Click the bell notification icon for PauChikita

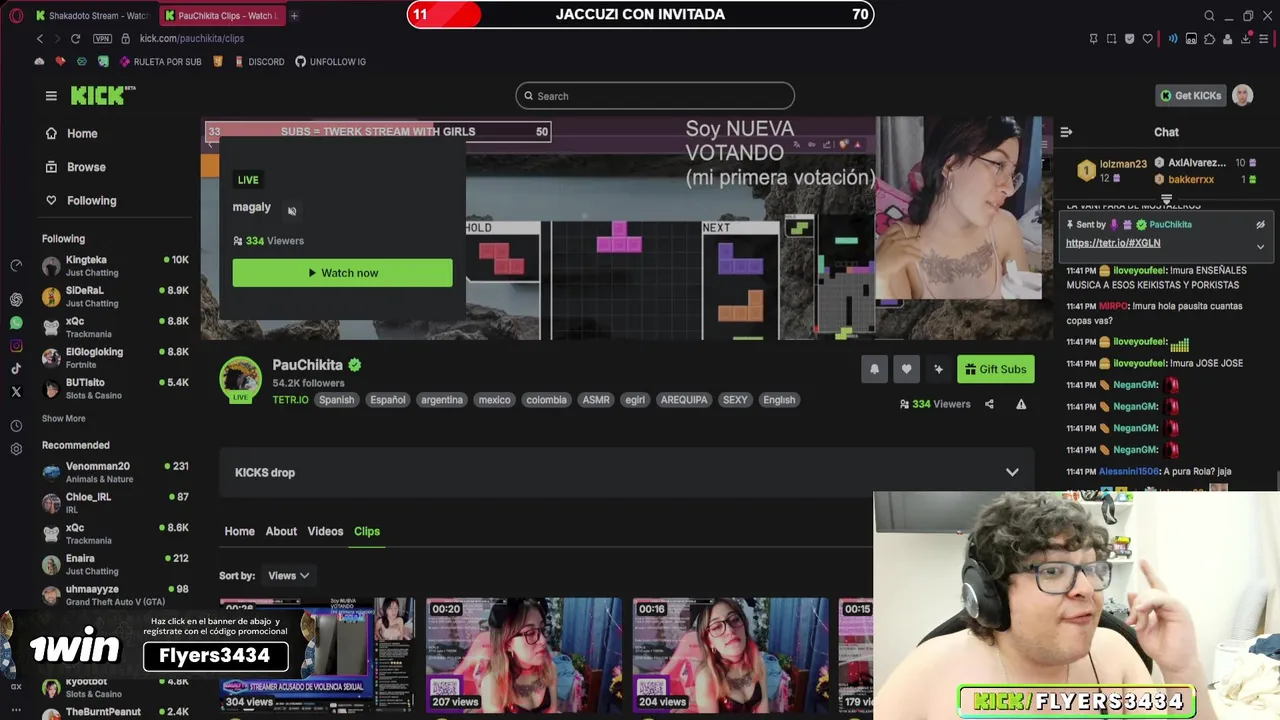(x=874, y=369)
